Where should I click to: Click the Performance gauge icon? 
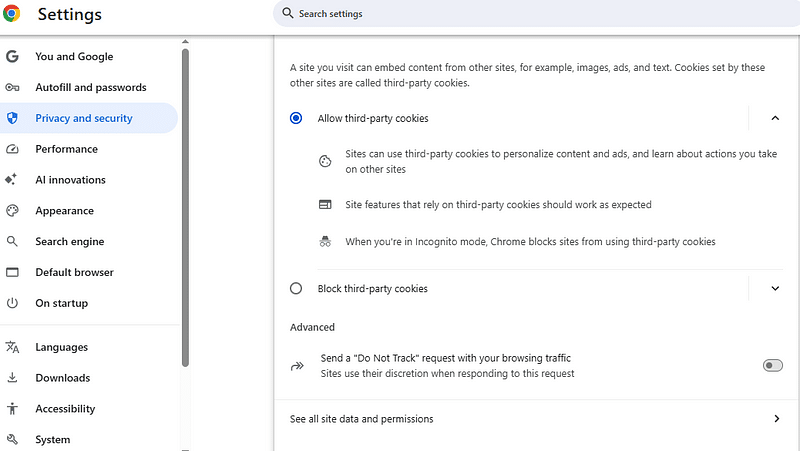coord(13,149)
